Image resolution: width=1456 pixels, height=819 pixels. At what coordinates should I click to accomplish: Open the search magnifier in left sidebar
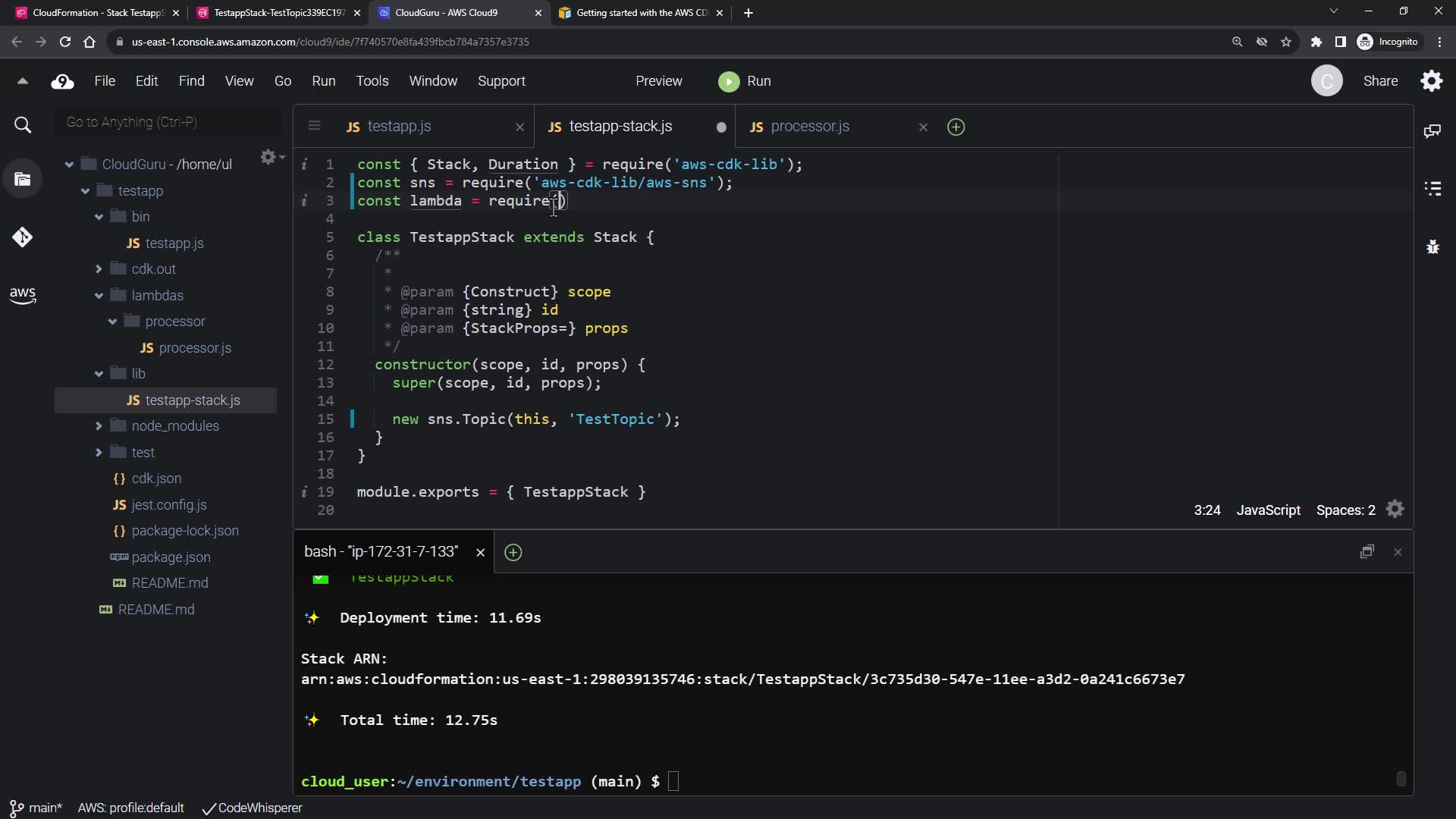point(22,125)
